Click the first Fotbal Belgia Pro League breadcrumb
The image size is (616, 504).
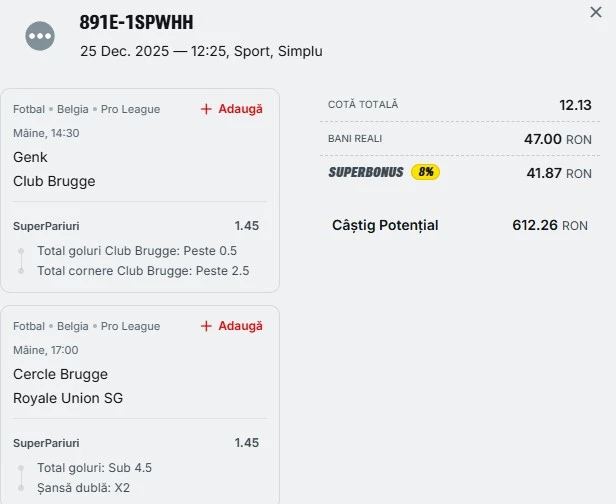tap(86, 109)
